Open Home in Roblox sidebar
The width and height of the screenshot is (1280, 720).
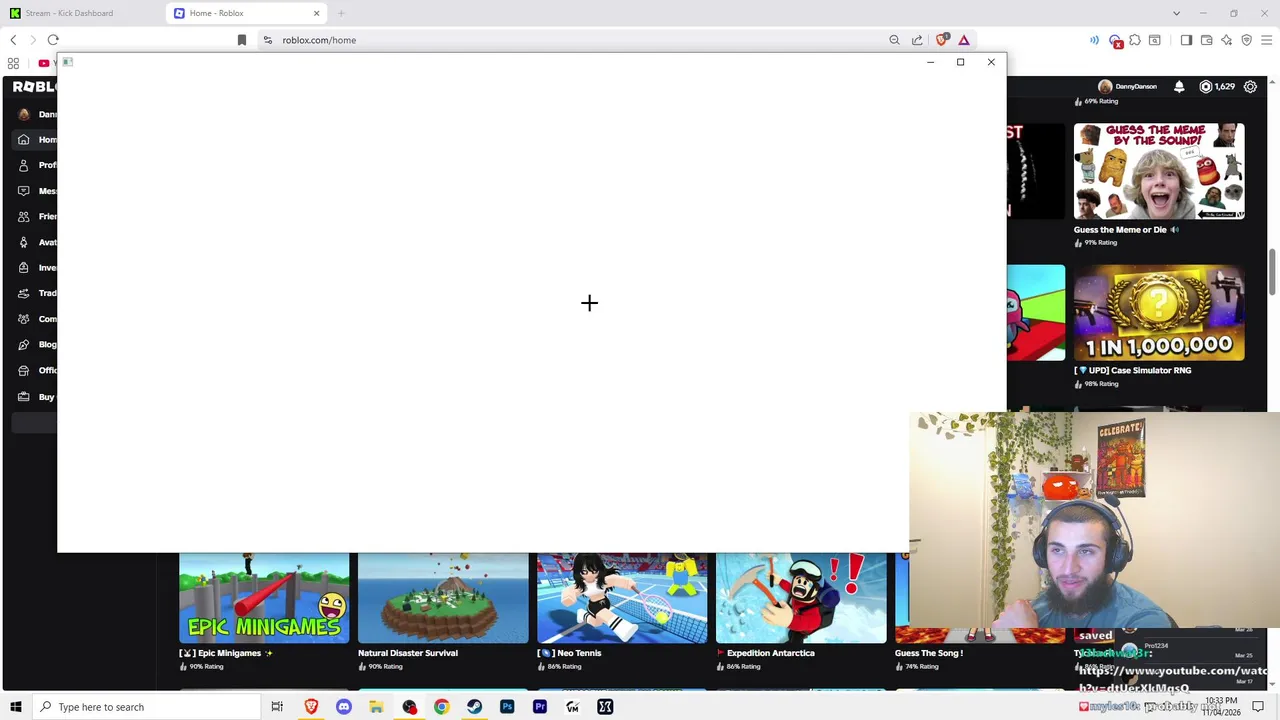point(37,140)
